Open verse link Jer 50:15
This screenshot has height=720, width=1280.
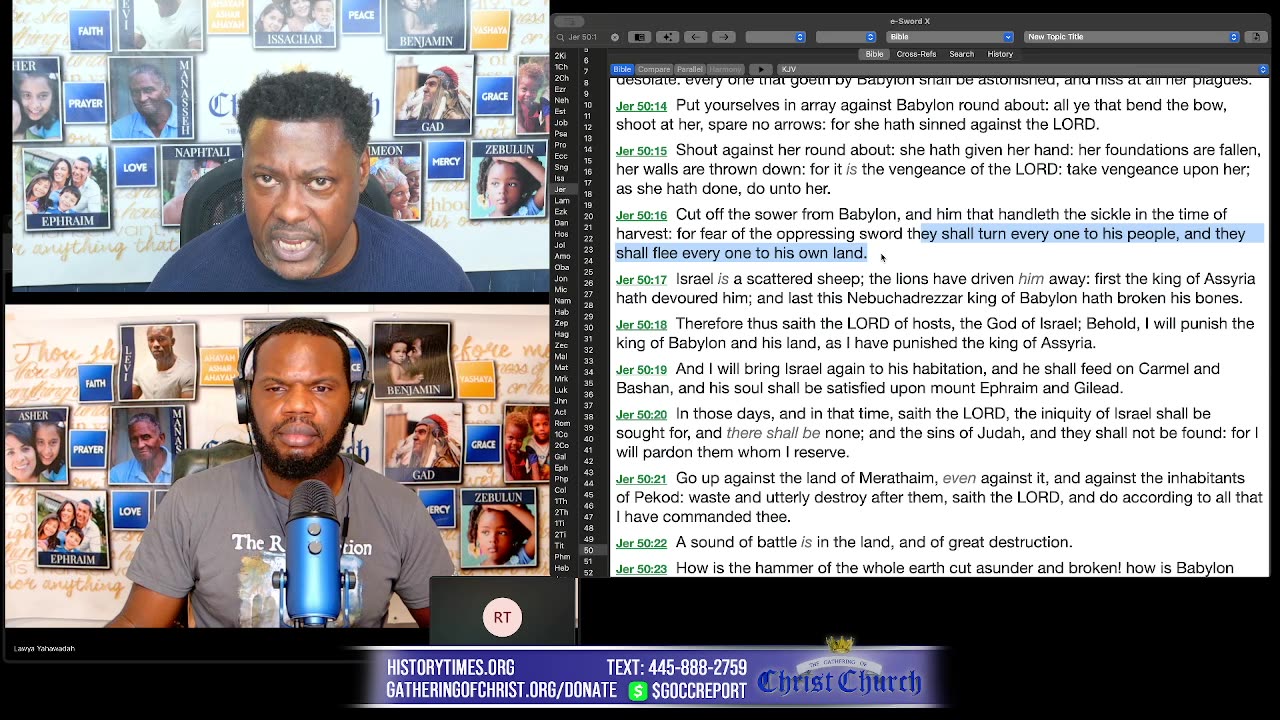pos(641,151)
